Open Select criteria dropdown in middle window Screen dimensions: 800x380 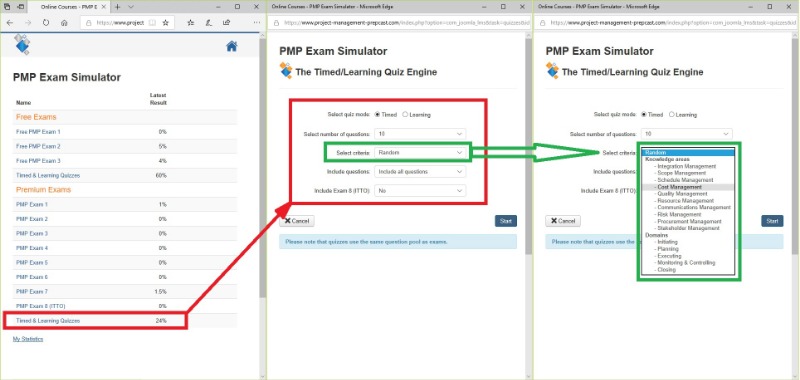click(x=420, y=153)
